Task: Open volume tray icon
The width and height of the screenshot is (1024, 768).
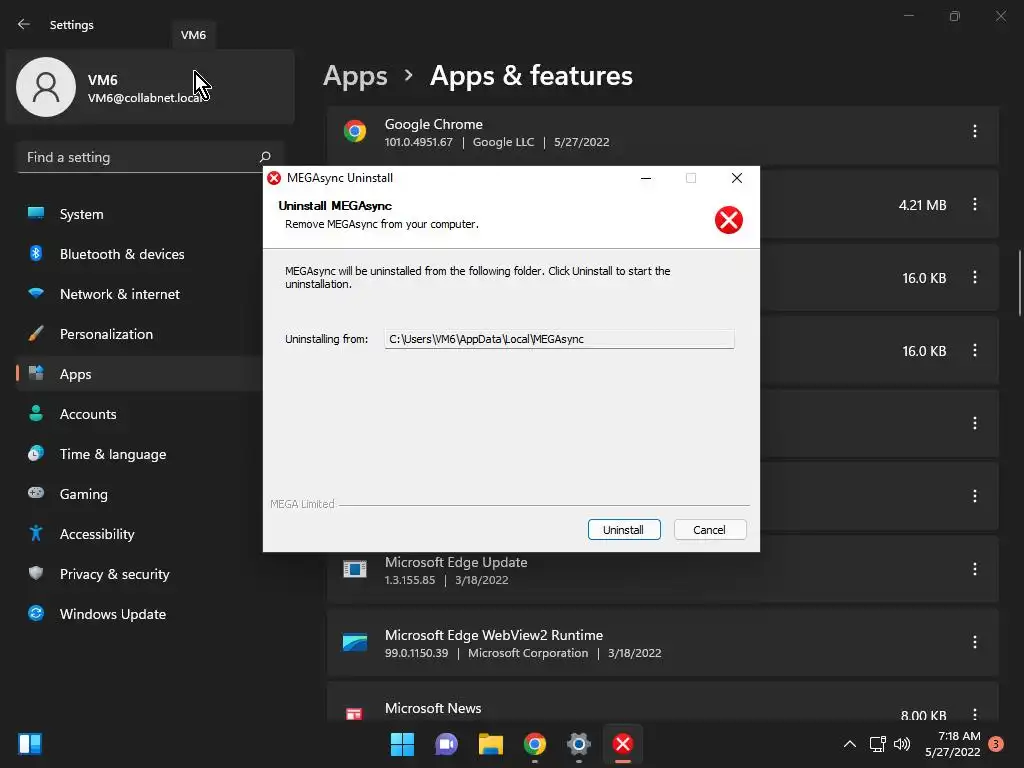Action: click(902, 744)
